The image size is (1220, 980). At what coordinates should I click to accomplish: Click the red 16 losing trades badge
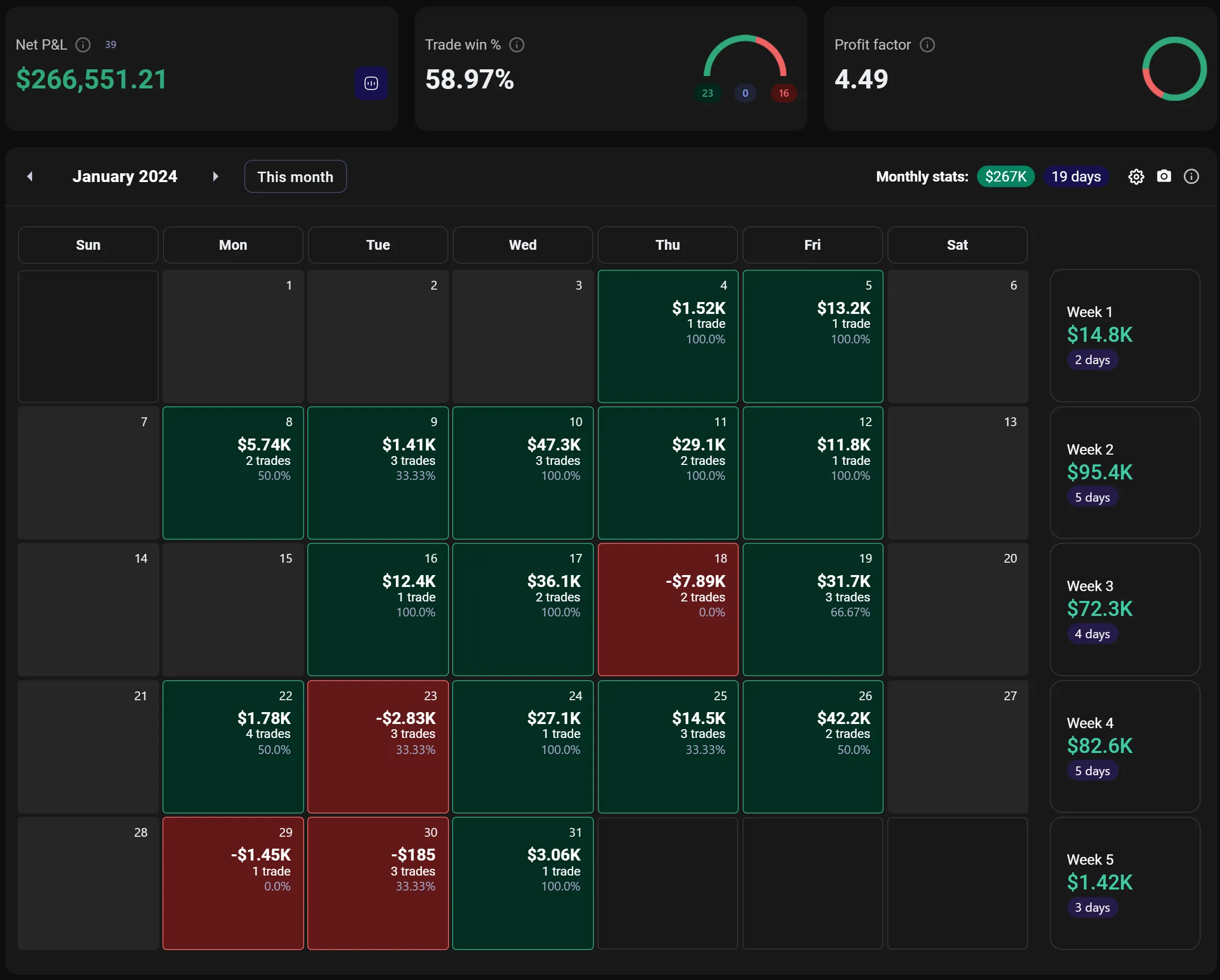pyautogui.click(x=783, y=93)
